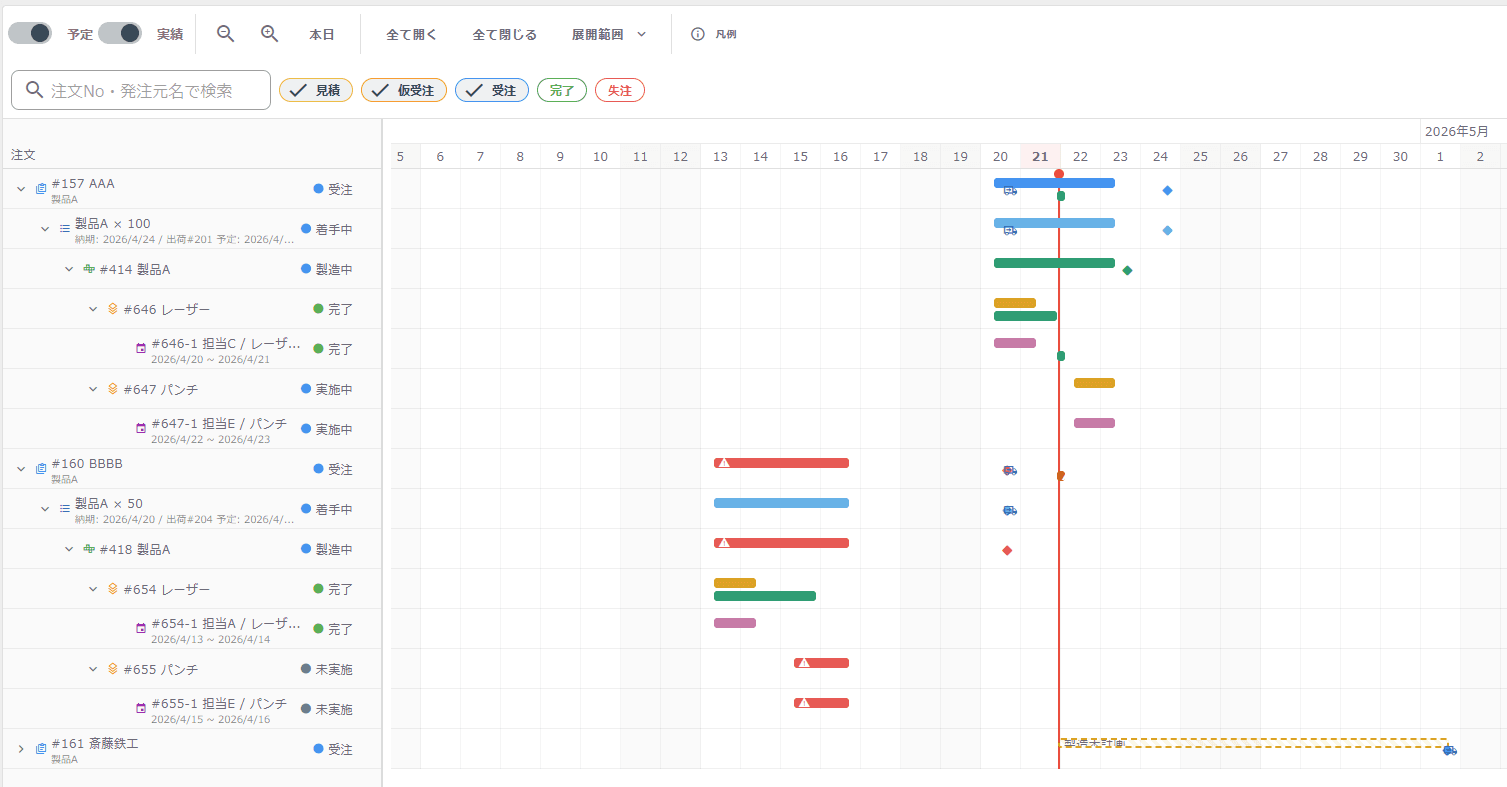The width and height of the screenshot is (1507, 787).
Task: Collapse the #646 レーザー process row
Action: coord(93,309)
